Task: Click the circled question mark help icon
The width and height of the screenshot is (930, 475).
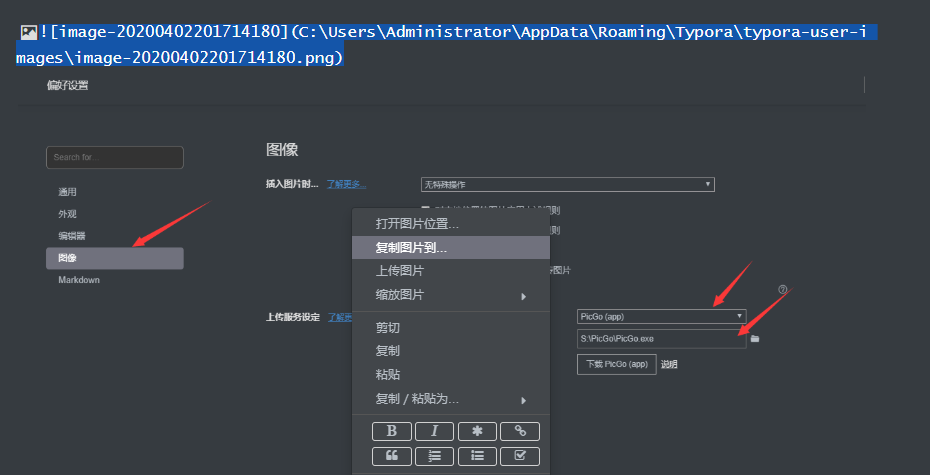Action: tap(782, 289)
